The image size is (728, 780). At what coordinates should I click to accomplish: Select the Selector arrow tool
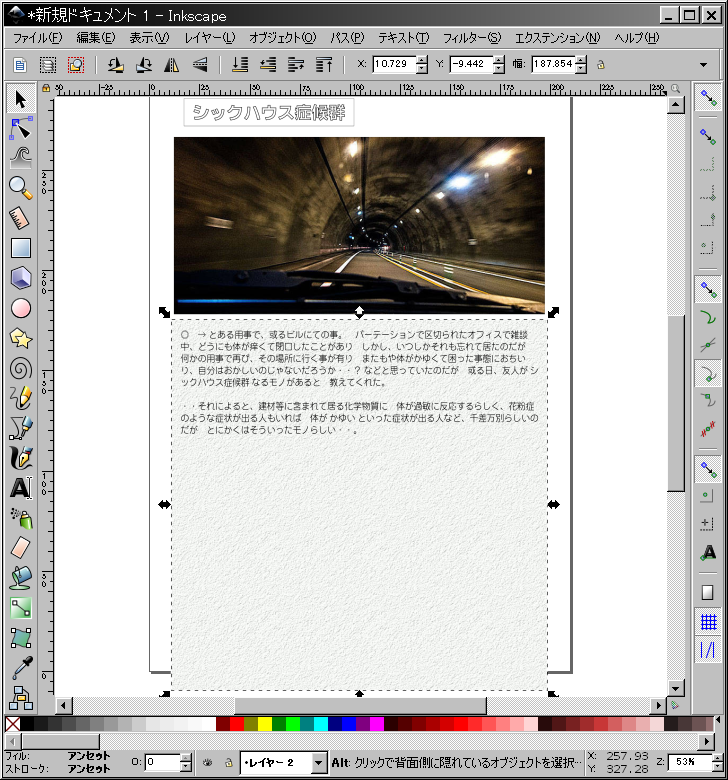pyautogui.click(x=20, y=99)
